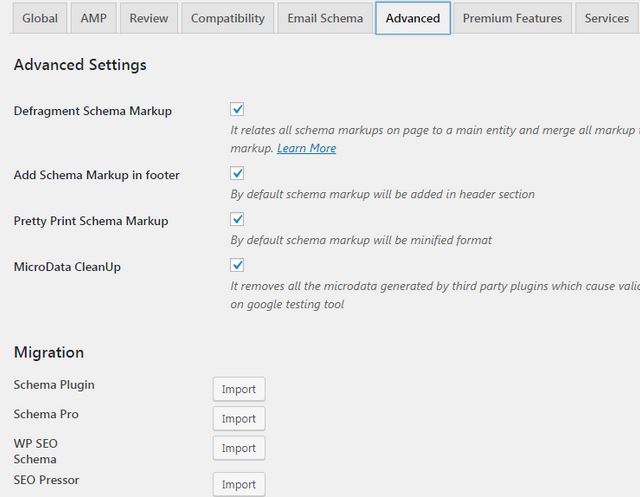Go to the Review tab
Screen dimensions: 640x497
pos(149,18)
